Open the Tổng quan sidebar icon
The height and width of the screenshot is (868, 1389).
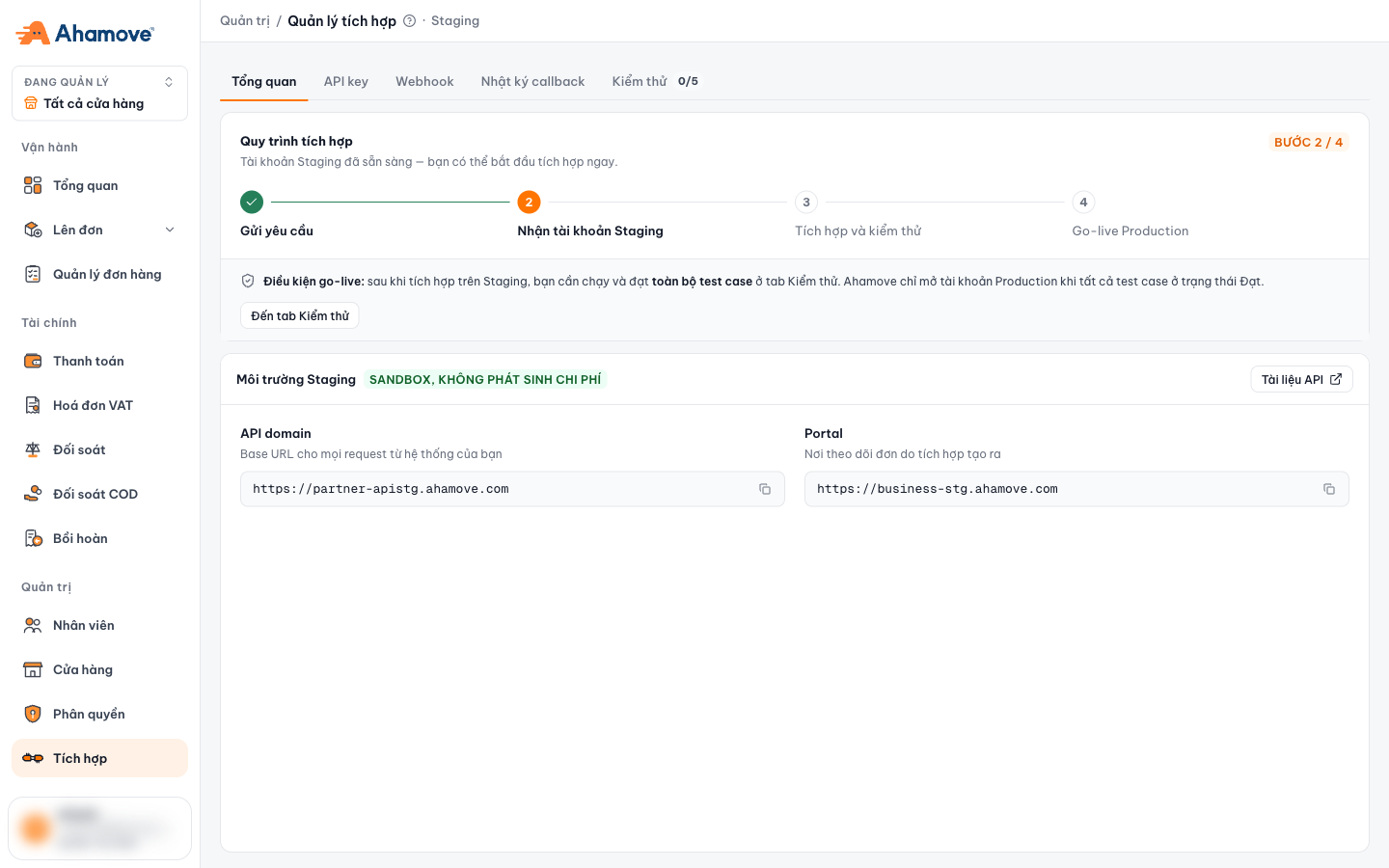(x=33, y=185)
